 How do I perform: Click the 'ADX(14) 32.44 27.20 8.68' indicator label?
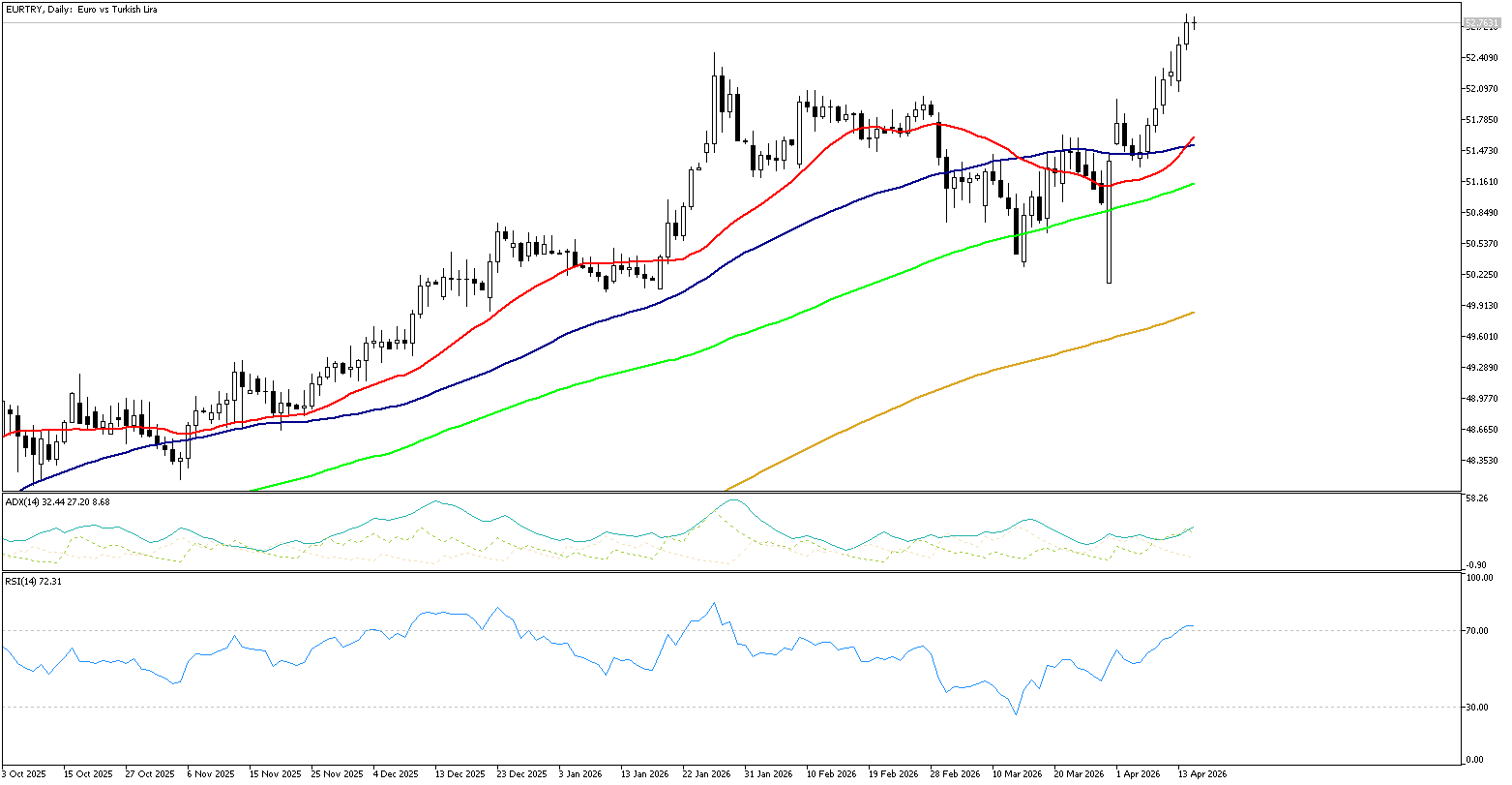coord(56,501)
